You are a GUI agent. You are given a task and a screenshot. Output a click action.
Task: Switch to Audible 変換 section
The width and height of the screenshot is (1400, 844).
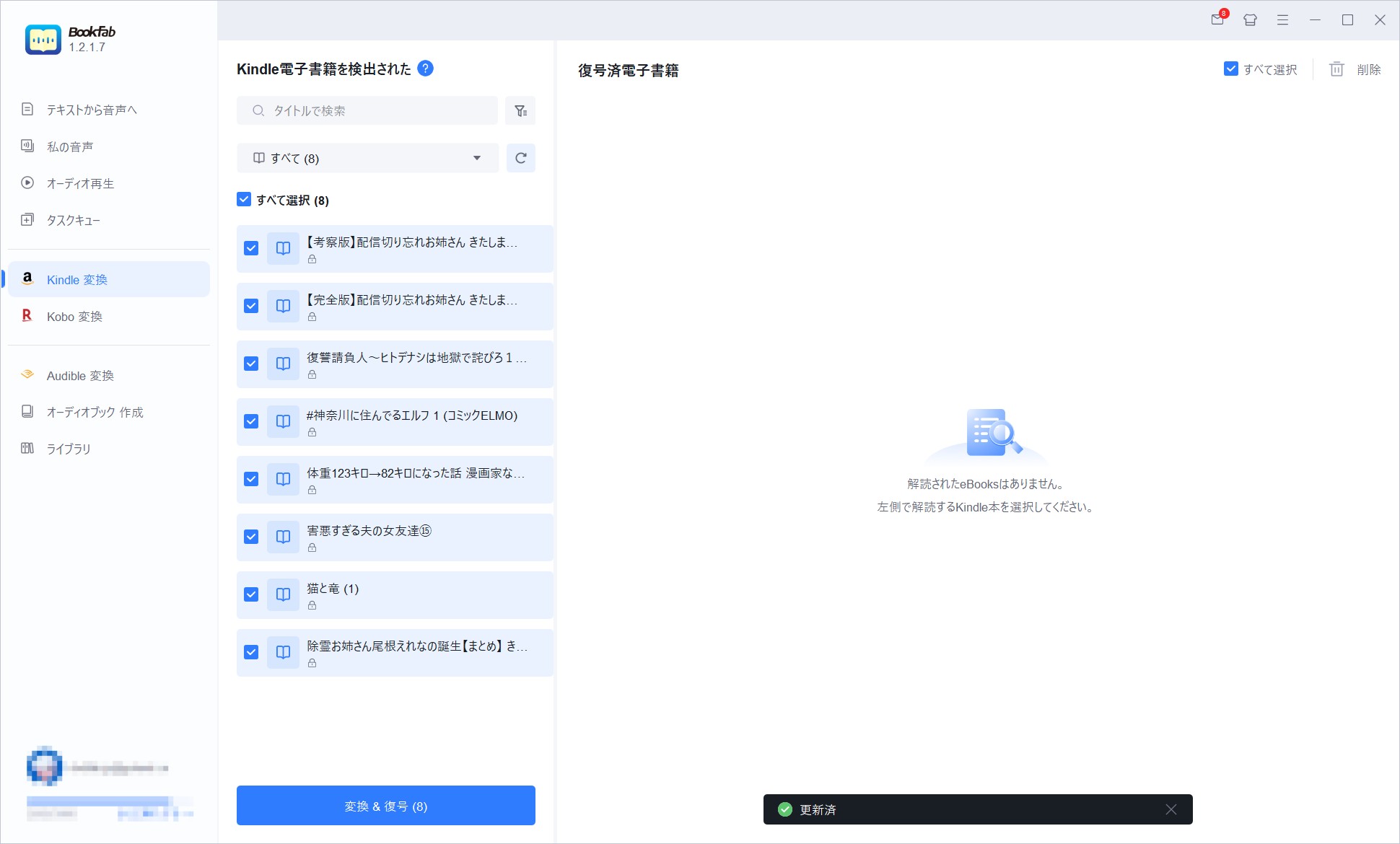(x=80, y=376)
